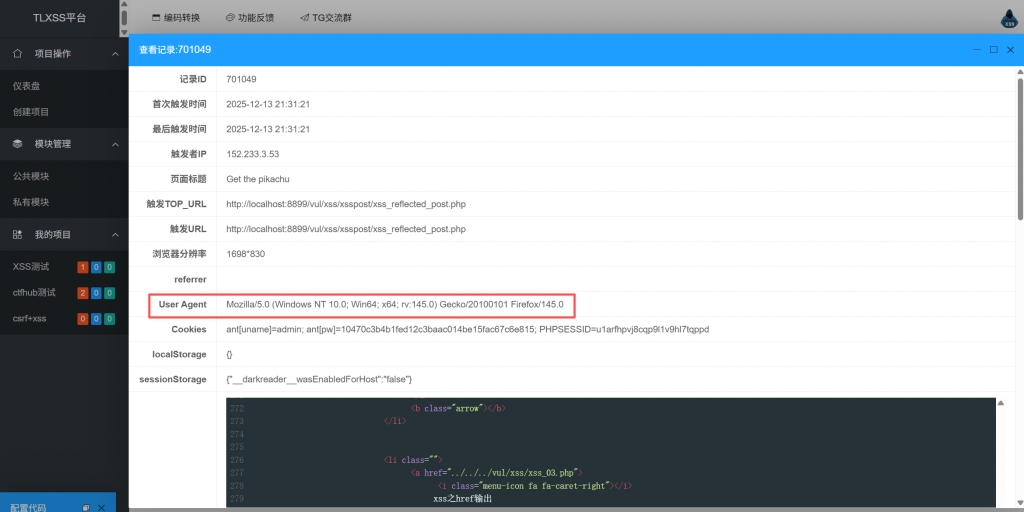Click the localStorage value {}
The image size is (1024, 512).
(229, 354)
